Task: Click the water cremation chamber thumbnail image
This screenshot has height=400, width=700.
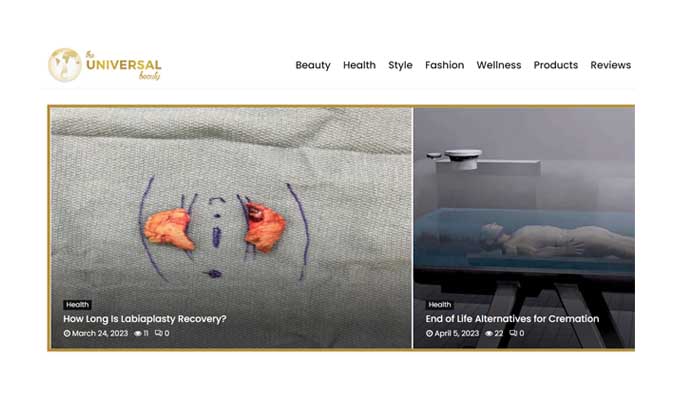Action: pos(524,228)
